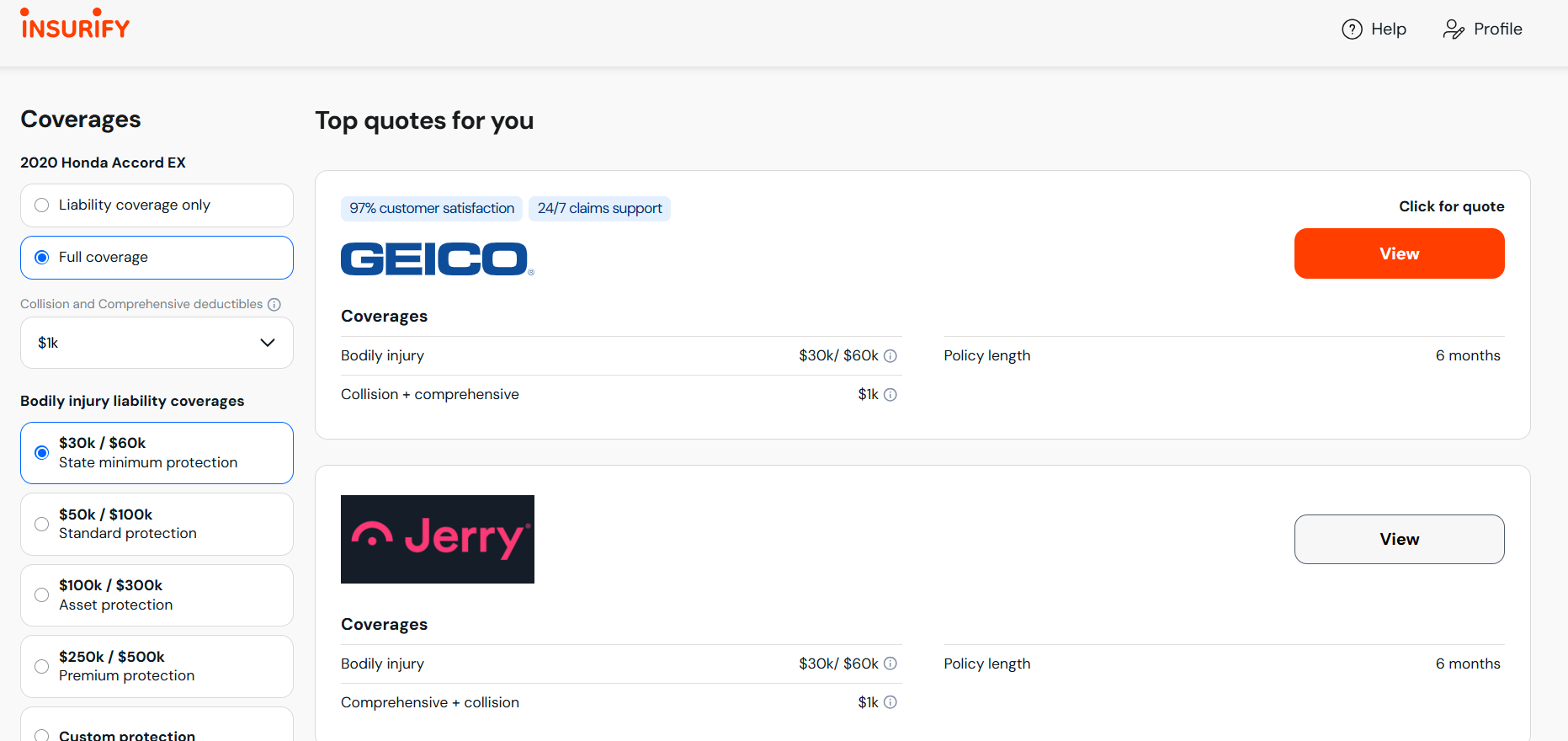This screenshot has height=741, width=1568.
Task: Show GEICO collision + comprehensive info tooltip
Action: 890,395
